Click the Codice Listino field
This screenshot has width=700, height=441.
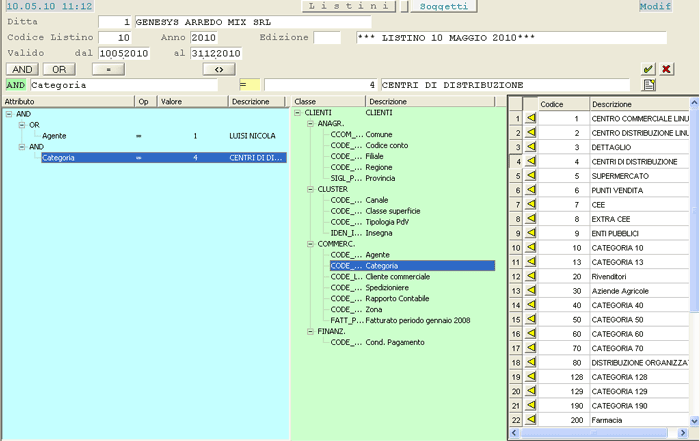coord(115,37)
